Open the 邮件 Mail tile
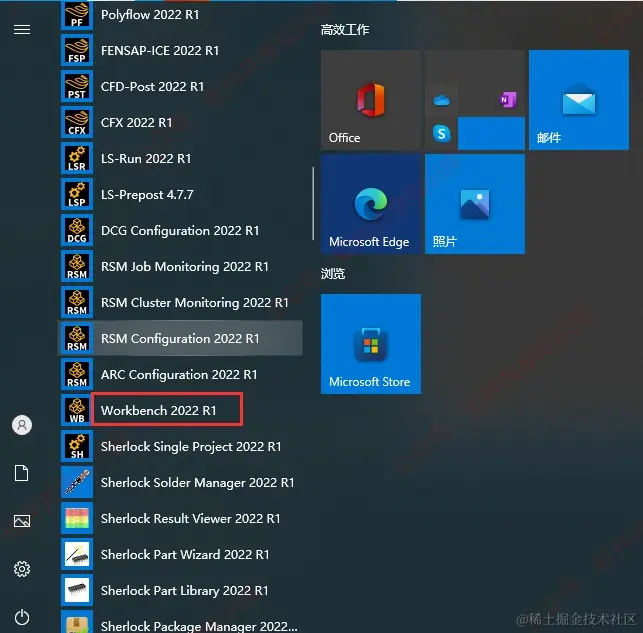The height and width of the screenshot is (633, 643). point(579,100)
